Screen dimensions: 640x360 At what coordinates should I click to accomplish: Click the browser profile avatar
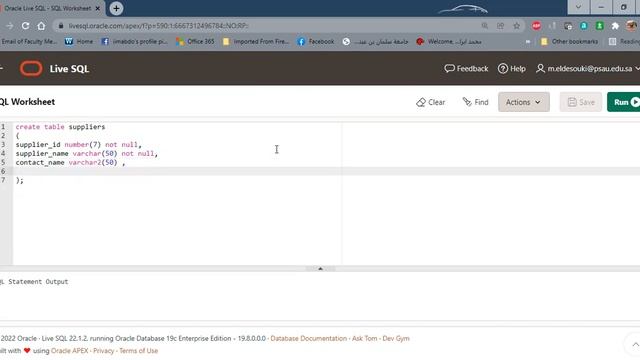click(631, 26)
